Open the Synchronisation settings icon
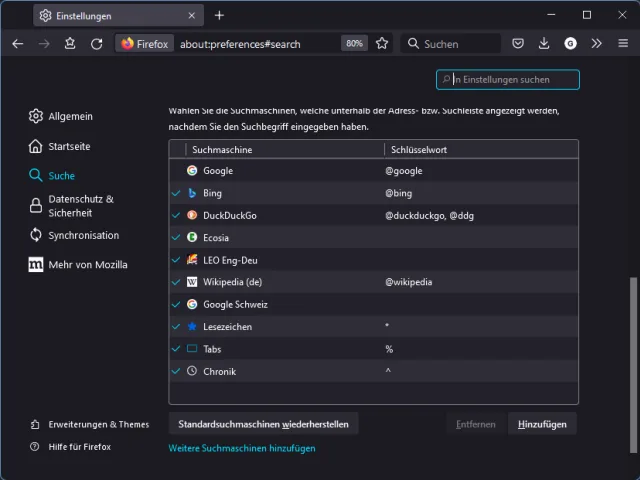Image resolution: width=640 pixels, height=480 pixels. (36, 235)
